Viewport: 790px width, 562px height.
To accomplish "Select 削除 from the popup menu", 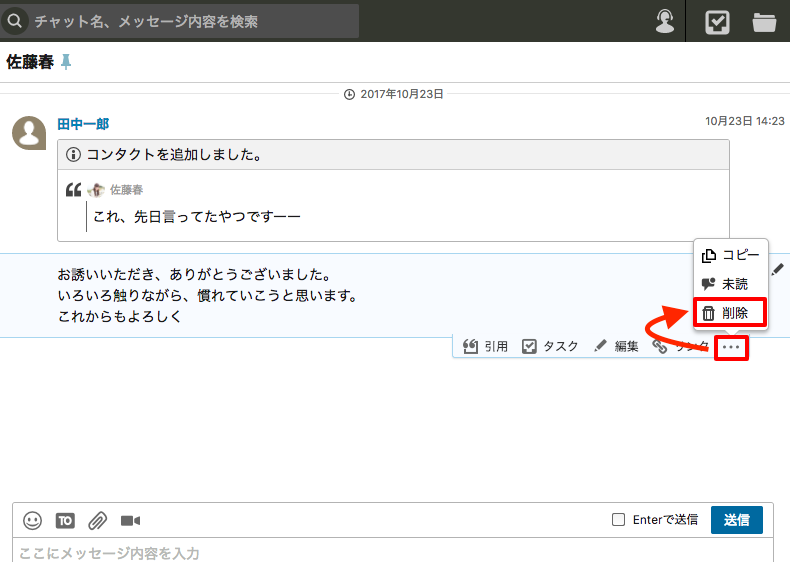I will [730, 313].
